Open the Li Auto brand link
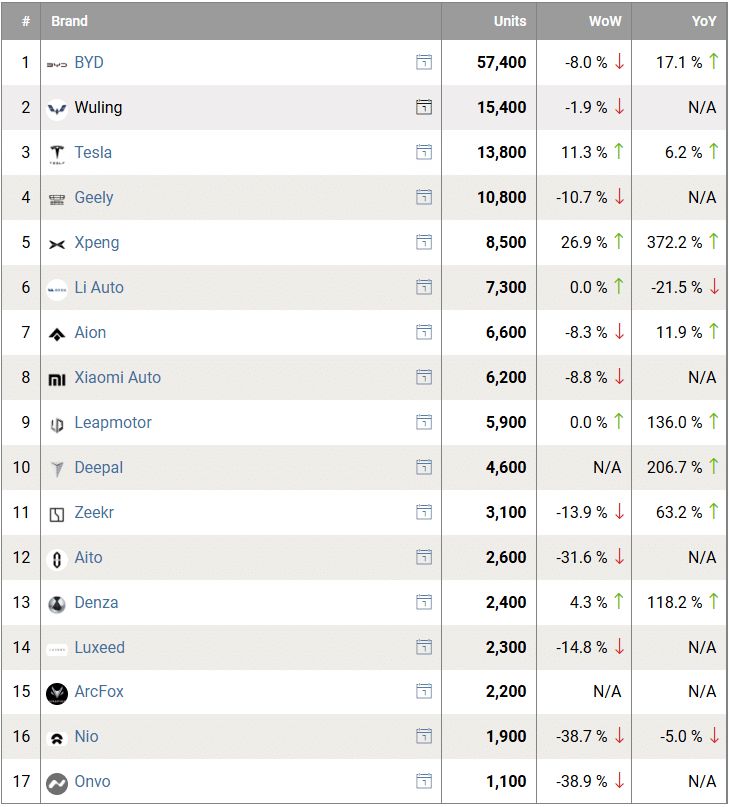This screenshot has width=729, height=807. 99,287
